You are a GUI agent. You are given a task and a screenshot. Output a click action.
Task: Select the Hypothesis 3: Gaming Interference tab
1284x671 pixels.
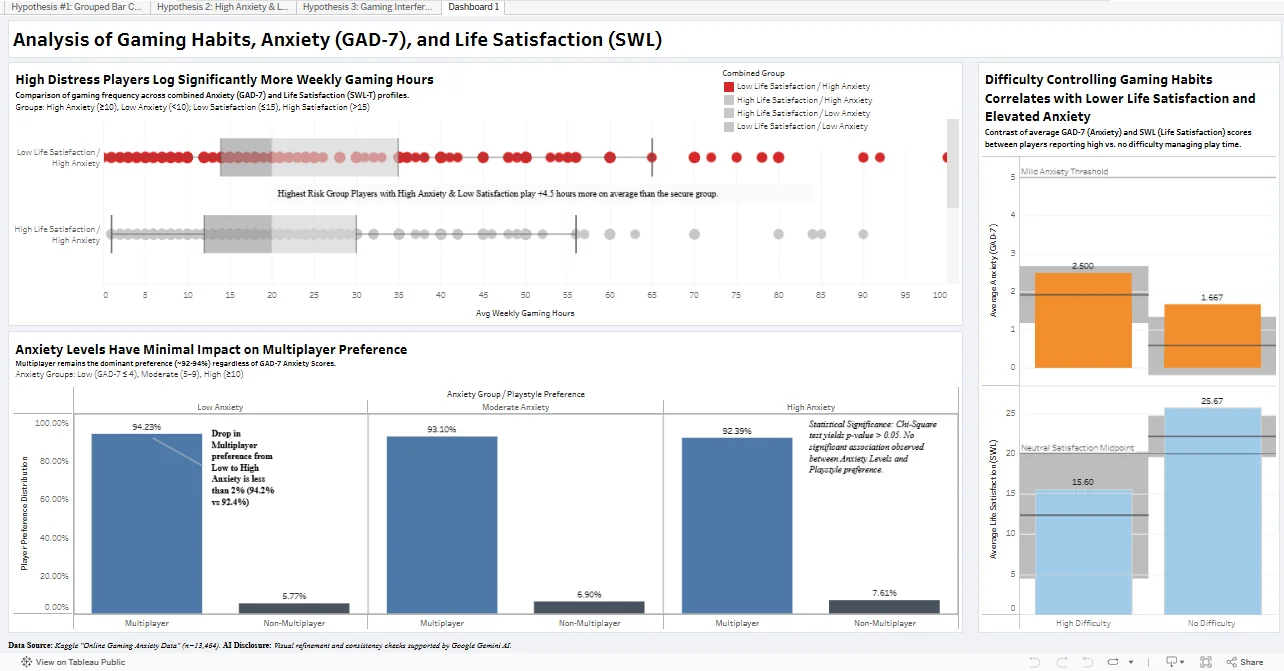(367, 7)
